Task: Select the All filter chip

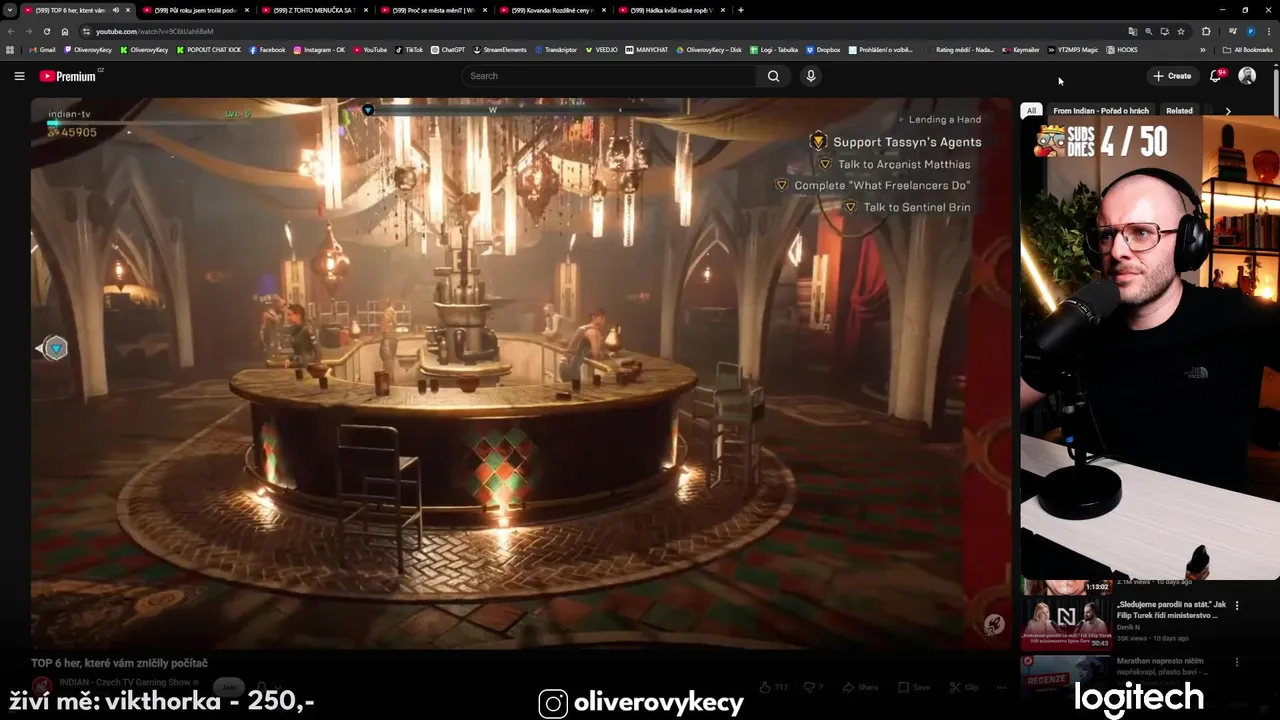Action: tap(1031, 111)
